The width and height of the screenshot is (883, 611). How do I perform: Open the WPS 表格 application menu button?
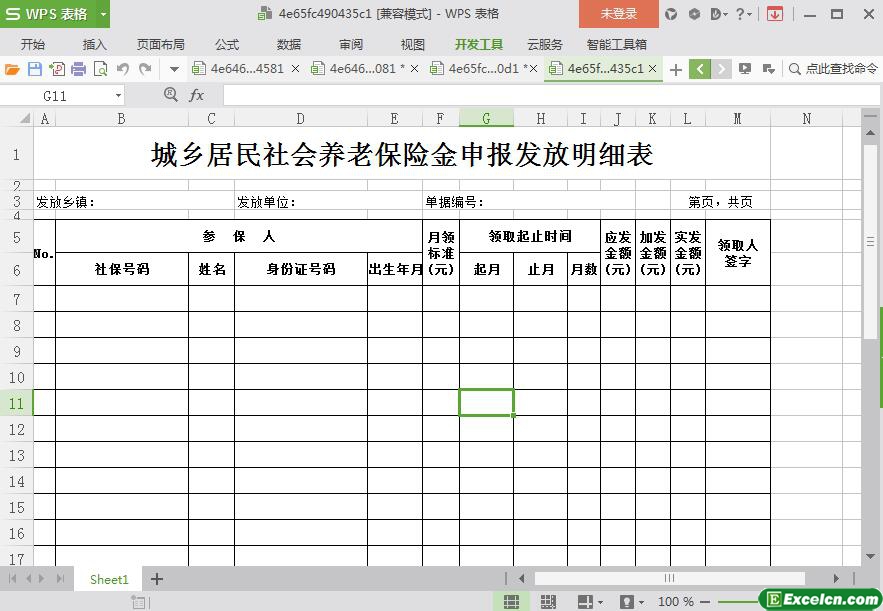pos(47,14)
